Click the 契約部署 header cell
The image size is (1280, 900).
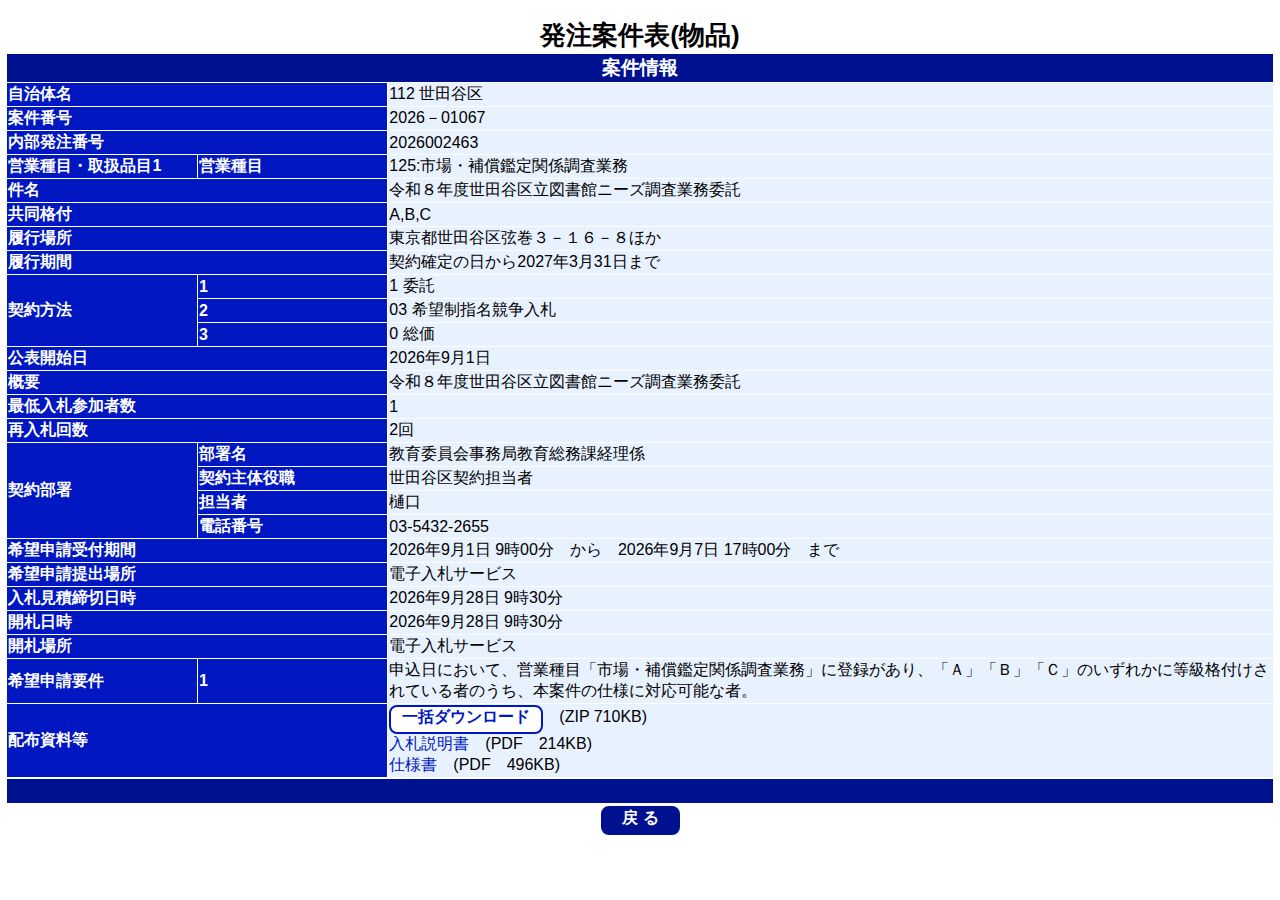click(102, 490)
